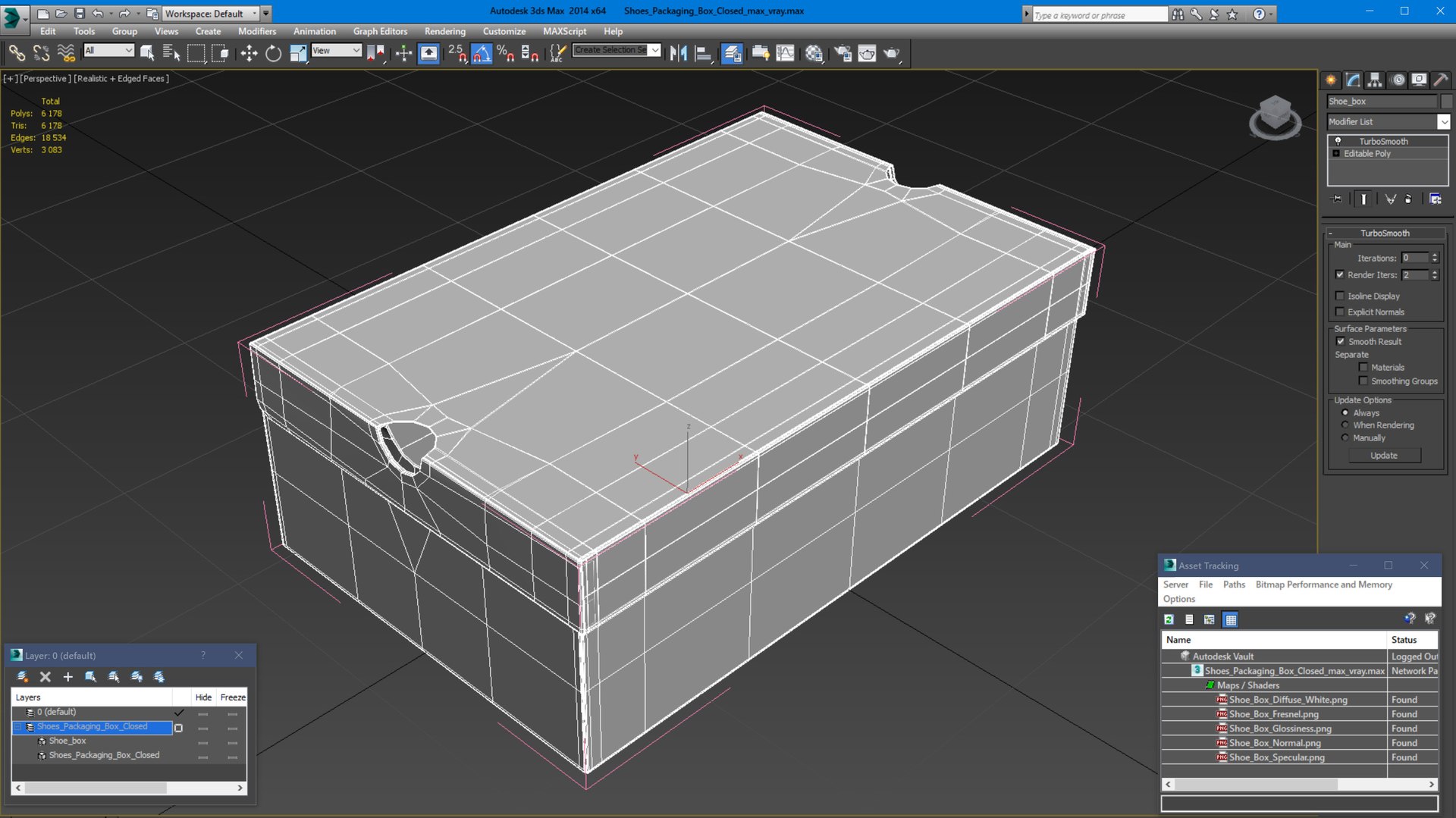This screenshot has width=1456, height=818.
Task: Open the Graph Editors menu
Action: pos(380,31)
